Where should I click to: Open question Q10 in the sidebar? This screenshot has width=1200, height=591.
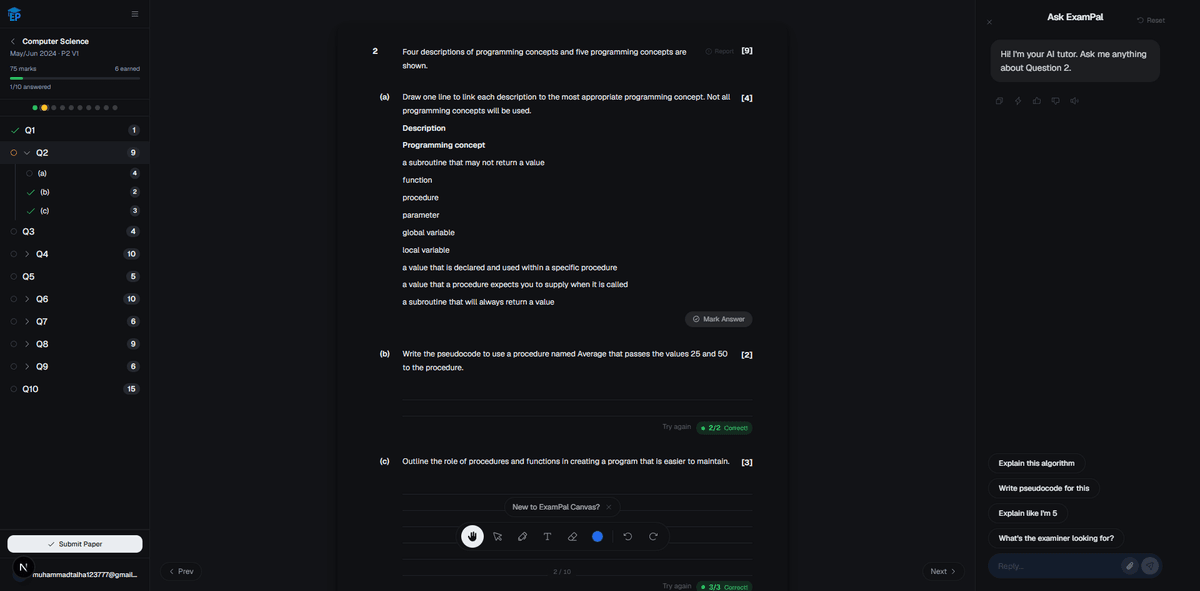30,389
